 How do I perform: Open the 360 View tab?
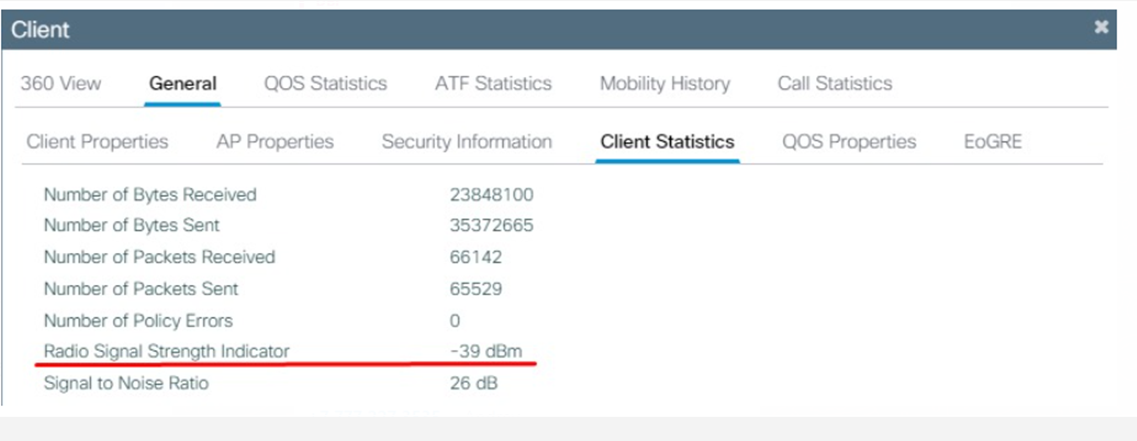pyautogui.click(x=60, y=84)
